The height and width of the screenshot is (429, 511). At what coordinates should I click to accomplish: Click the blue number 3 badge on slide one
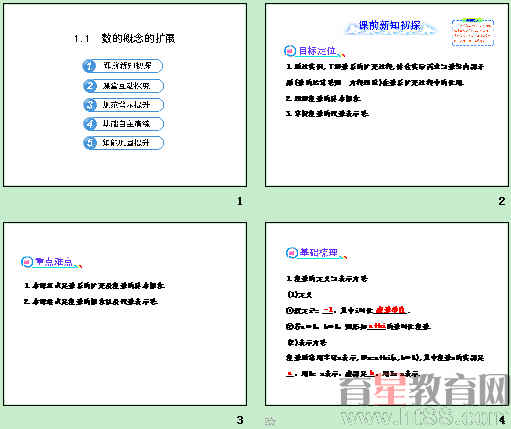coord(90,105)
